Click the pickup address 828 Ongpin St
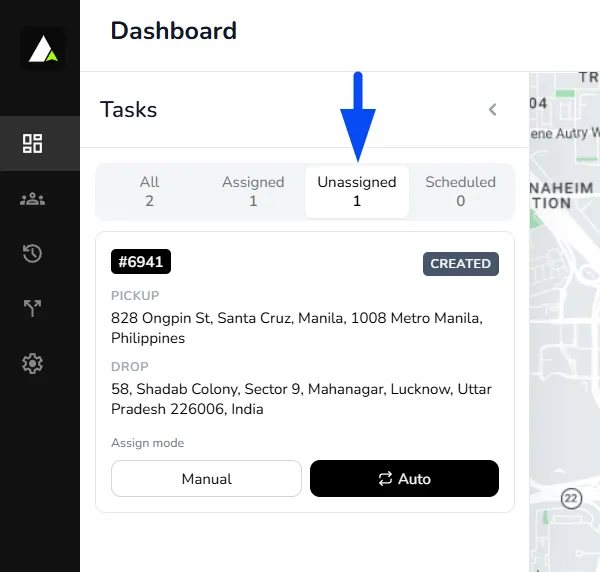The height and width of the screenshot is (572, 600). click(297, 328)
